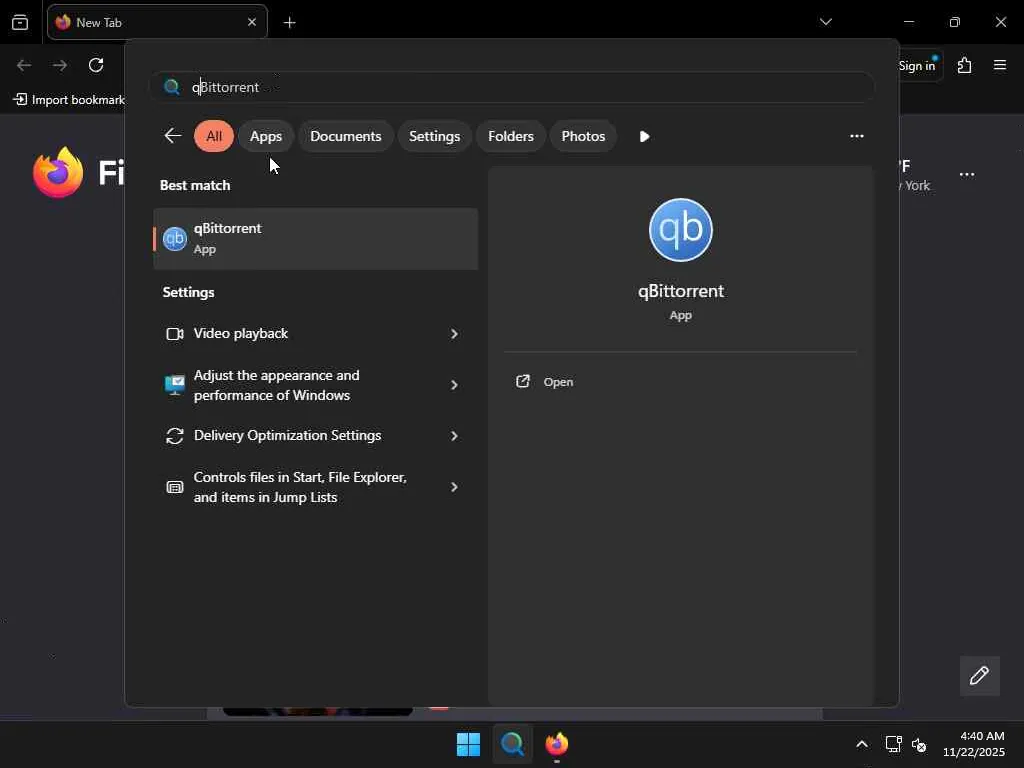Click the Open external-link icon in the preview pane
Screen dimensions: 1024x768
click(x=522, y=381)
